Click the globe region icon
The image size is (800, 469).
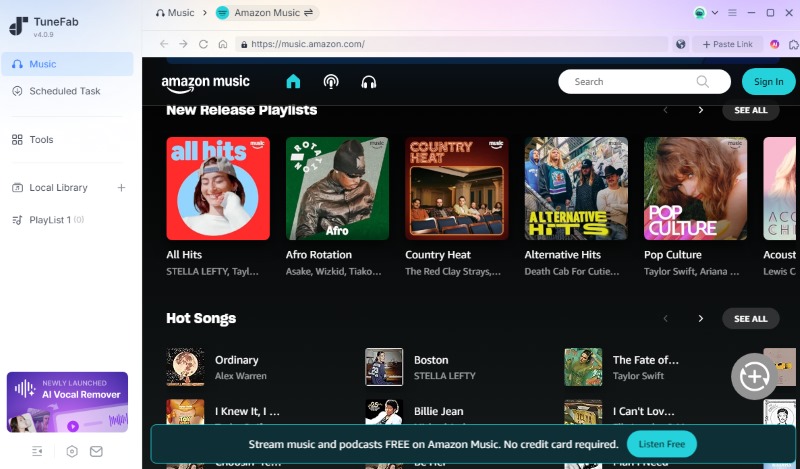681,44
